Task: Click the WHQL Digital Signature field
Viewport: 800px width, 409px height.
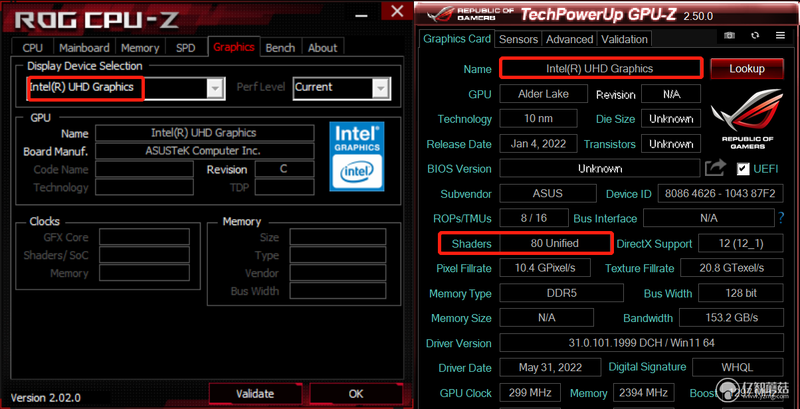Action: click(737, 367)
